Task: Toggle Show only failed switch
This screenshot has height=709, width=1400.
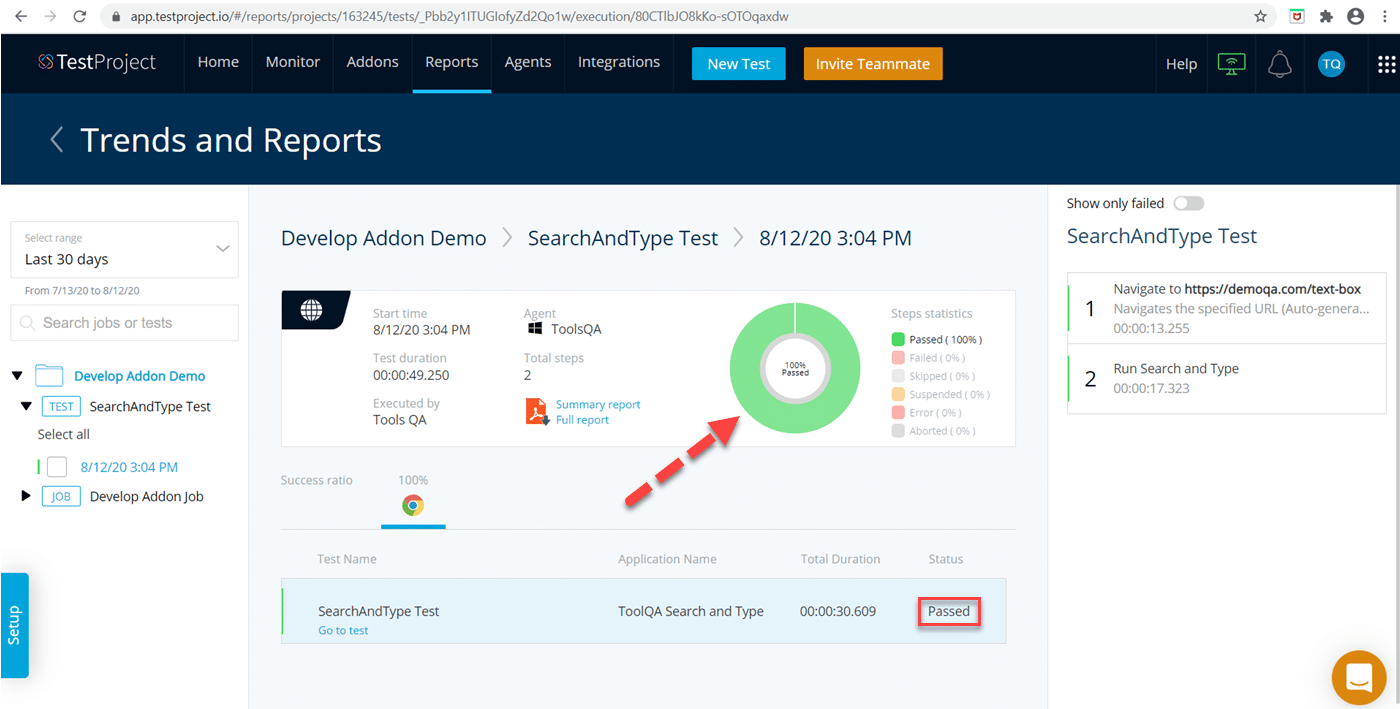Action: pyautogui.click(x=1188, y=203)
